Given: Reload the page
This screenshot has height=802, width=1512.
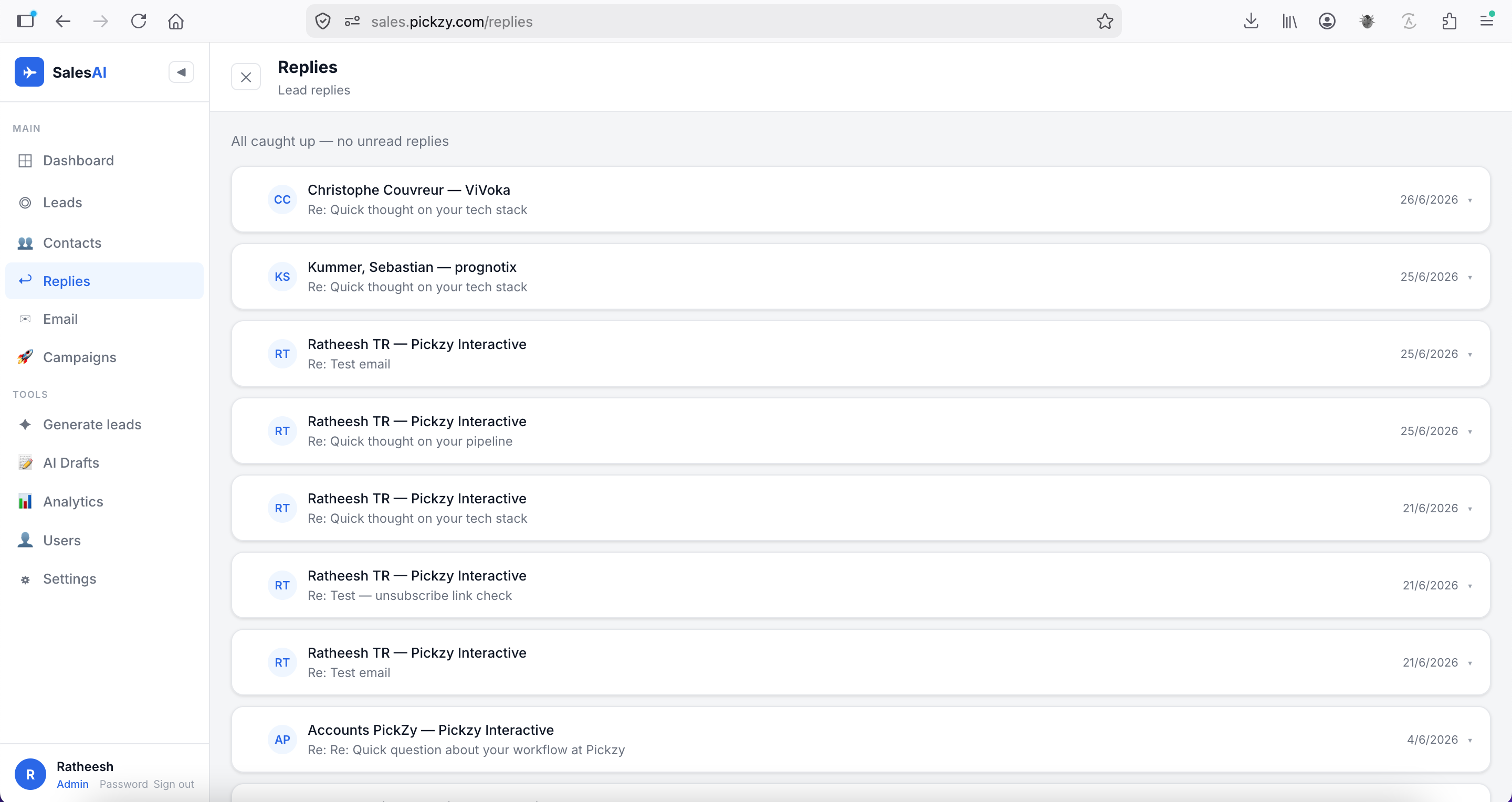Looking at the screenshot, I should click(x=139, y=22).
